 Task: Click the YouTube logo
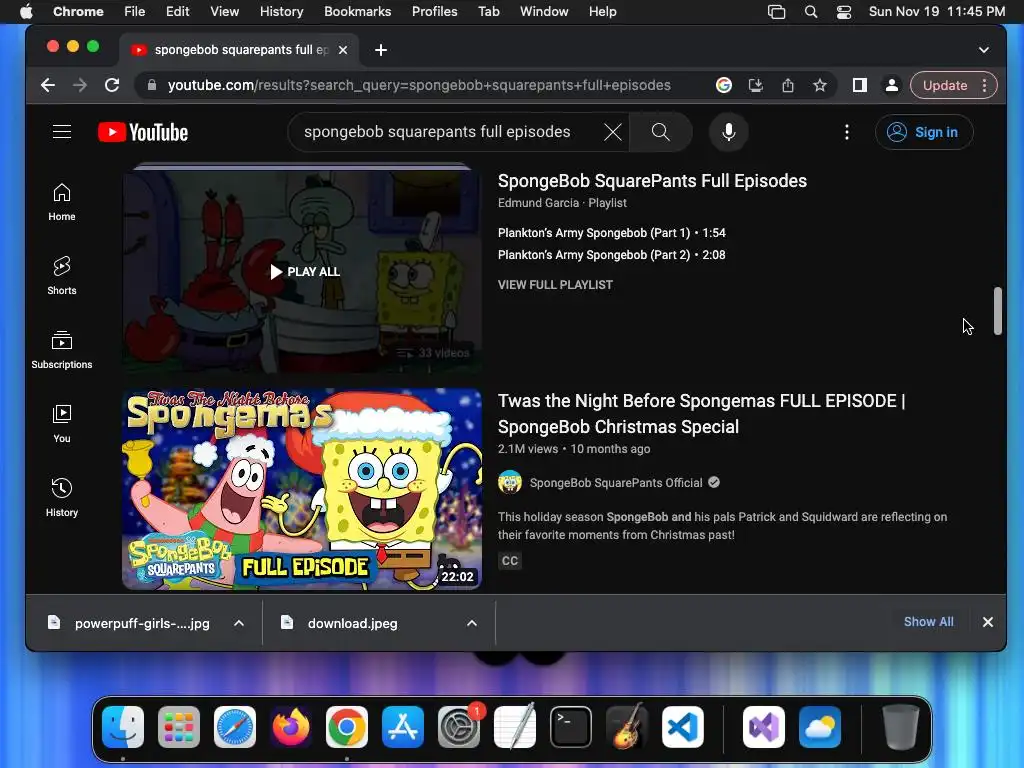click(143, 133)
